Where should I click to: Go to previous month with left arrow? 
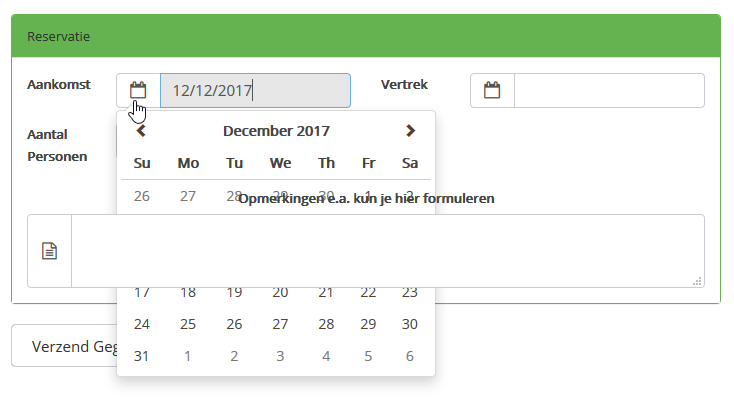(141, 131)
